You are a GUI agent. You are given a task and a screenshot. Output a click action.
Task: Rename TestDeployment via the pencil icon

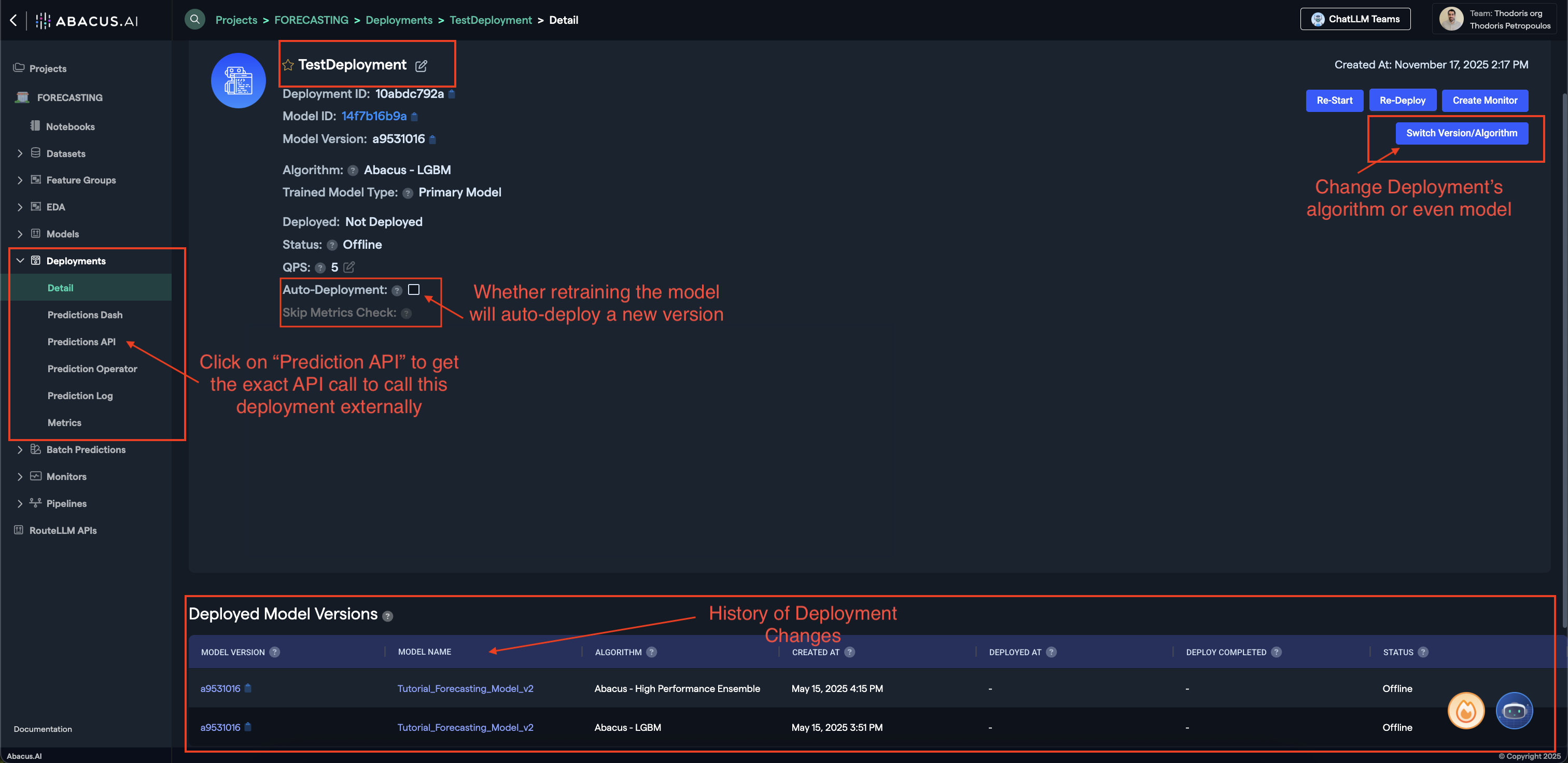click(x=421, y=65)
